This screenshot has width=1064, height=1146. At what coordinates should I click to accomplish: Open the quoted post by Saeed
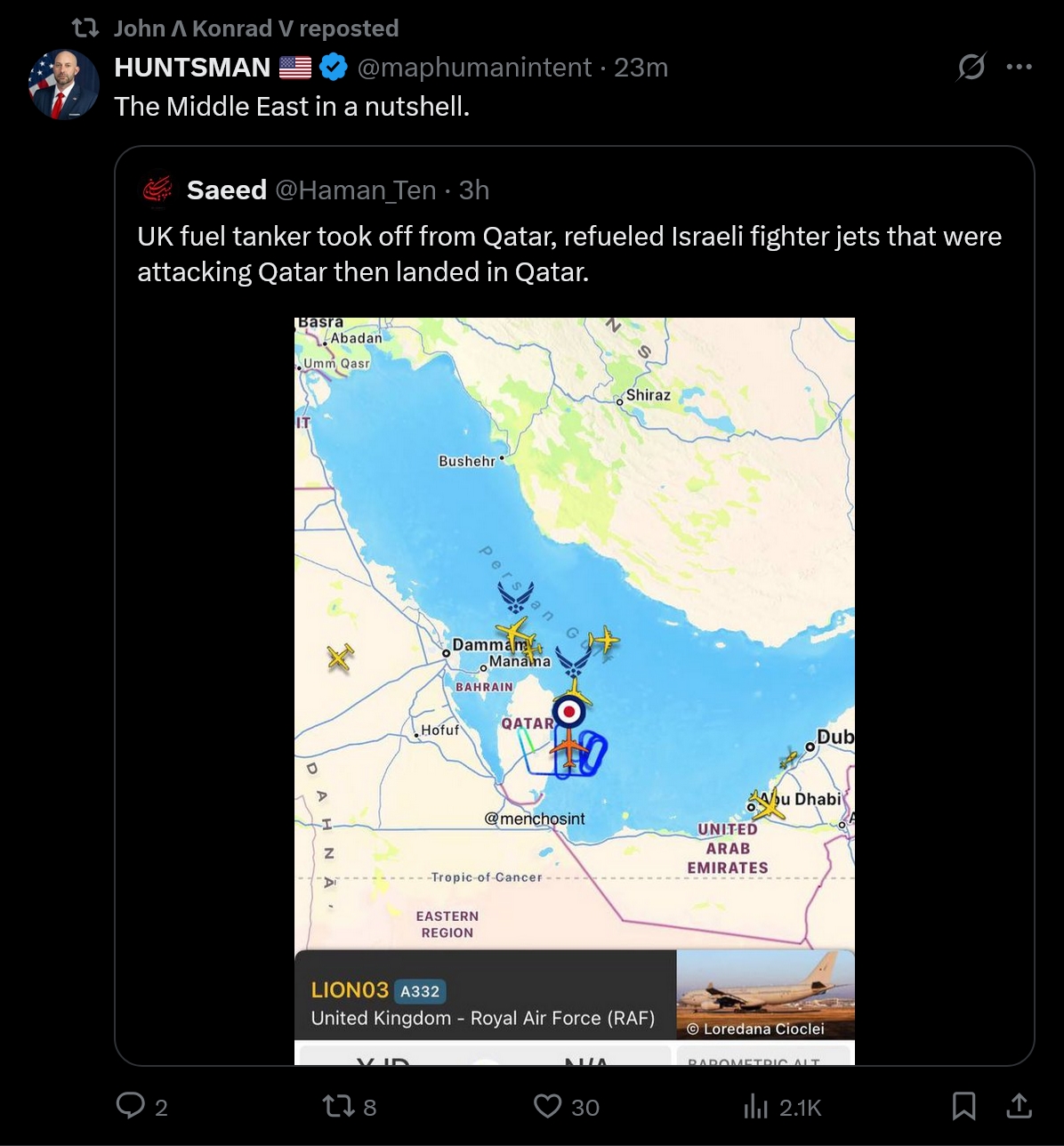tap(569, 254)
